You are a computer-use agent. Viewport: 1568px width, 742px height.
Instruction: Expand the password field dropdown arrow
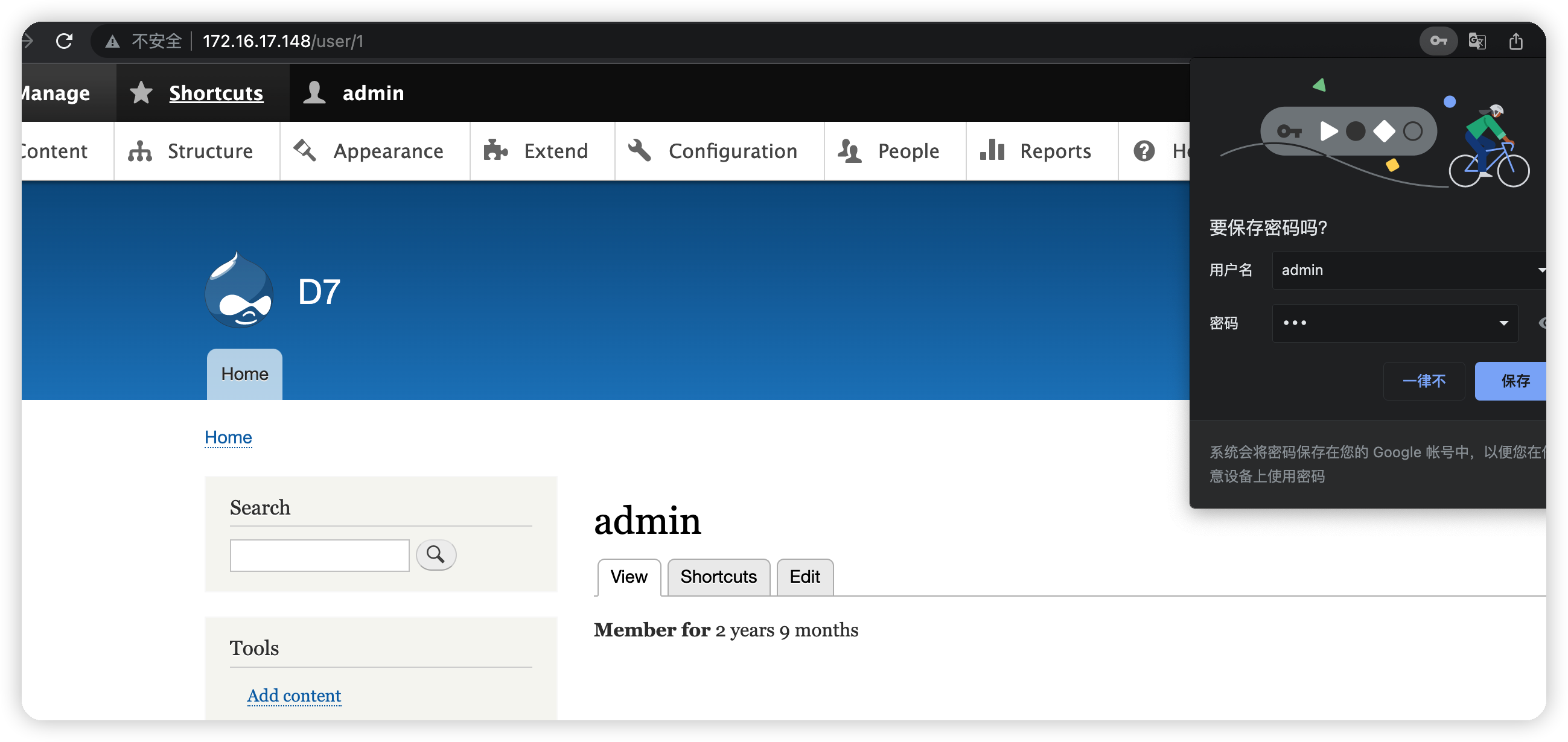point(1503,323)
